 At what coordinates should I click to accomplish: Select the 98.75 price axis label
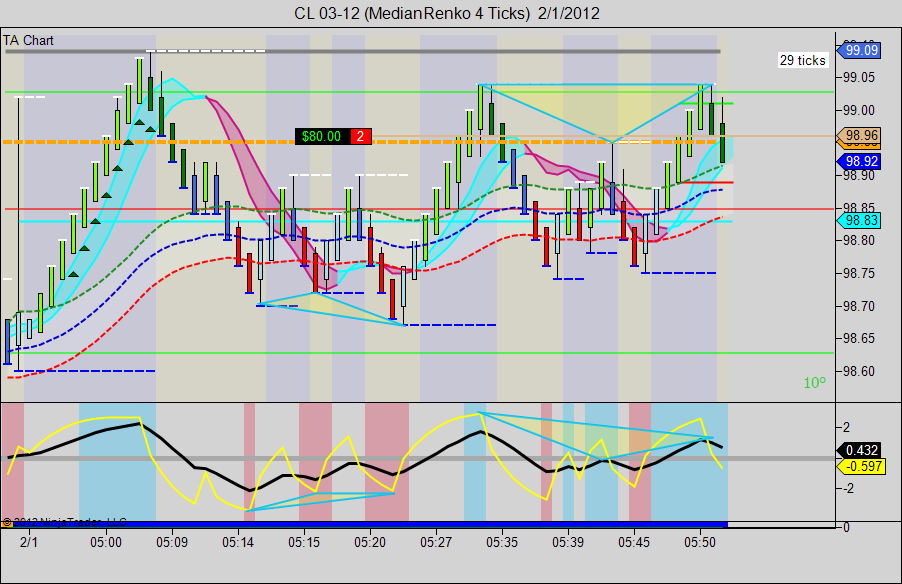(858, 273)
